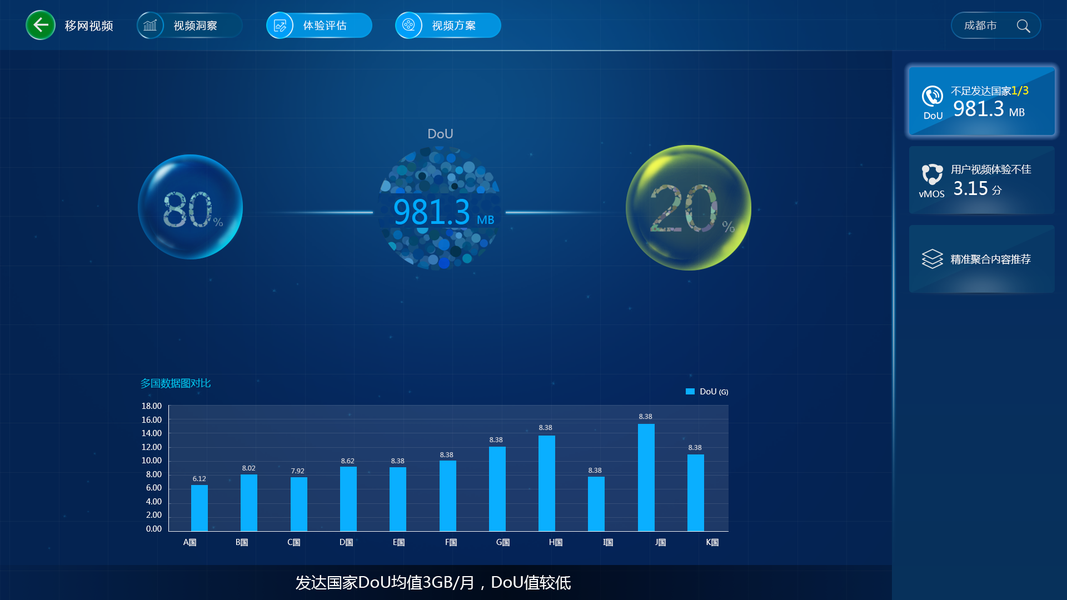Click the 成都市 search field
The height and width of the screenshot is (600, 1067).
coord(996,26)
